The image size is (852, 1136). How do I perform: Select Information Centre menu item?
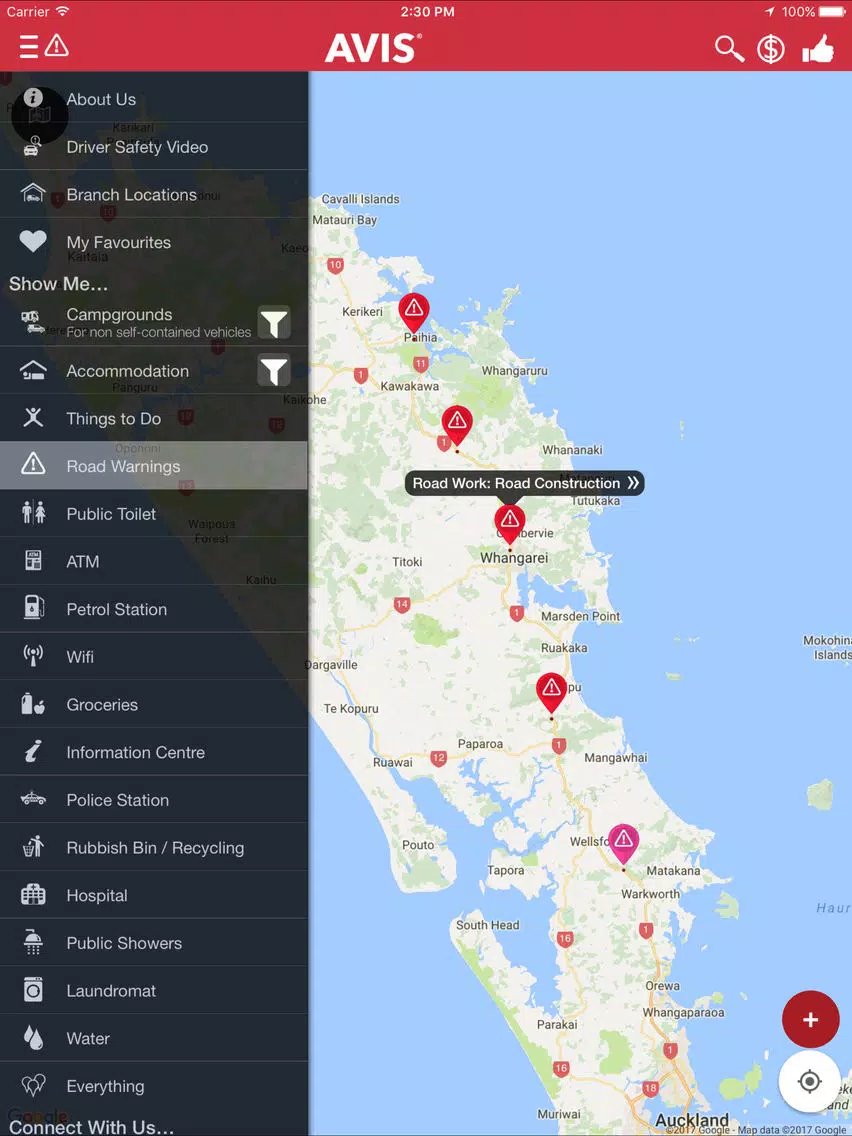(154, 752)
